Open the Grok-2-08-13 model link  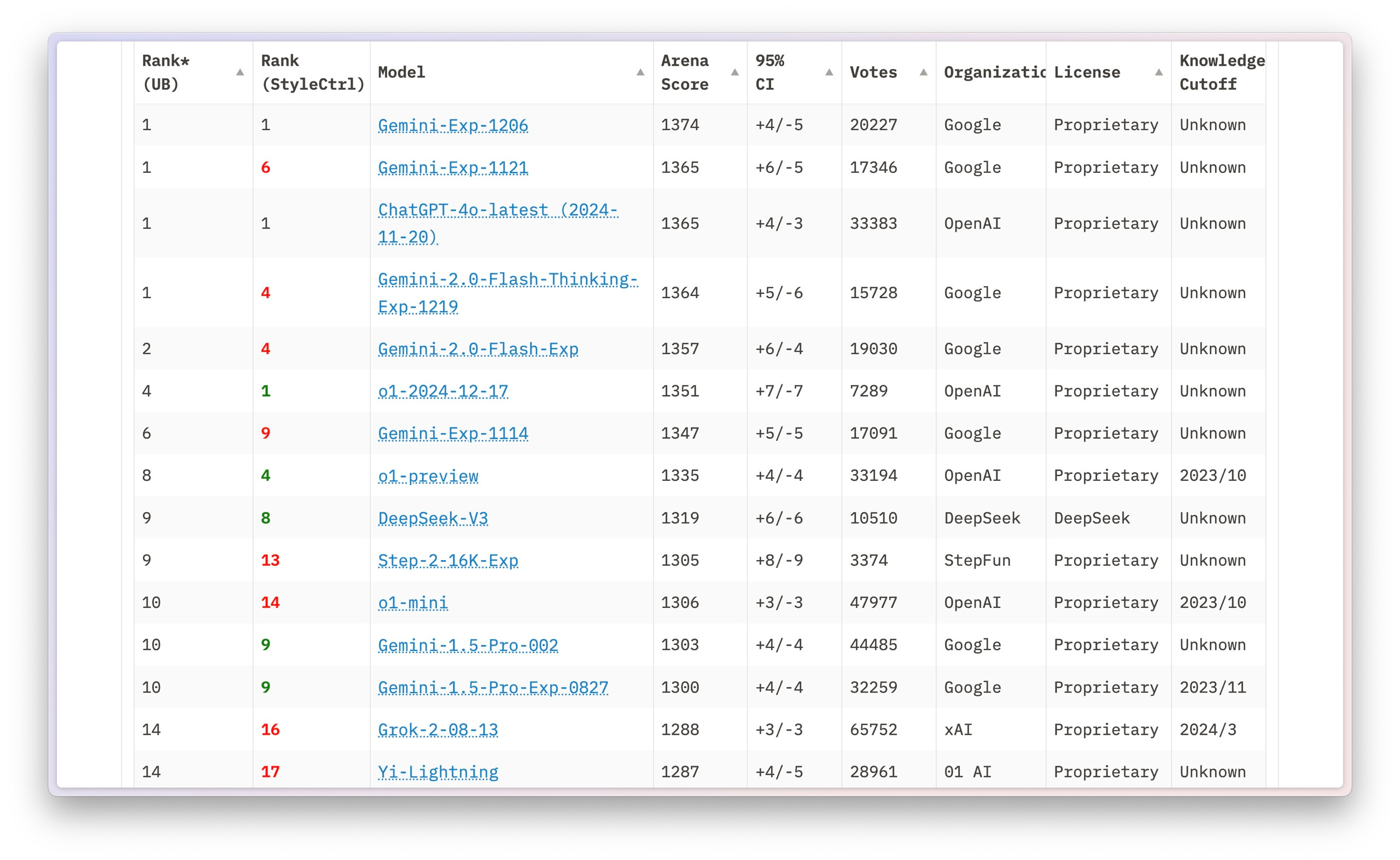pos(437,730)
